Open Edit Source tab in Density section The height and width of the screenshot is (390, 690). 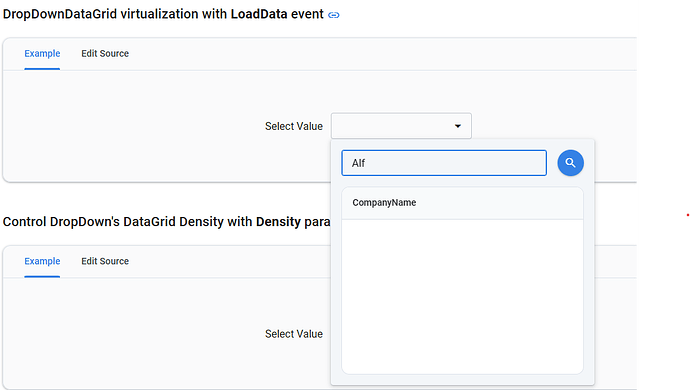(105, 261)
